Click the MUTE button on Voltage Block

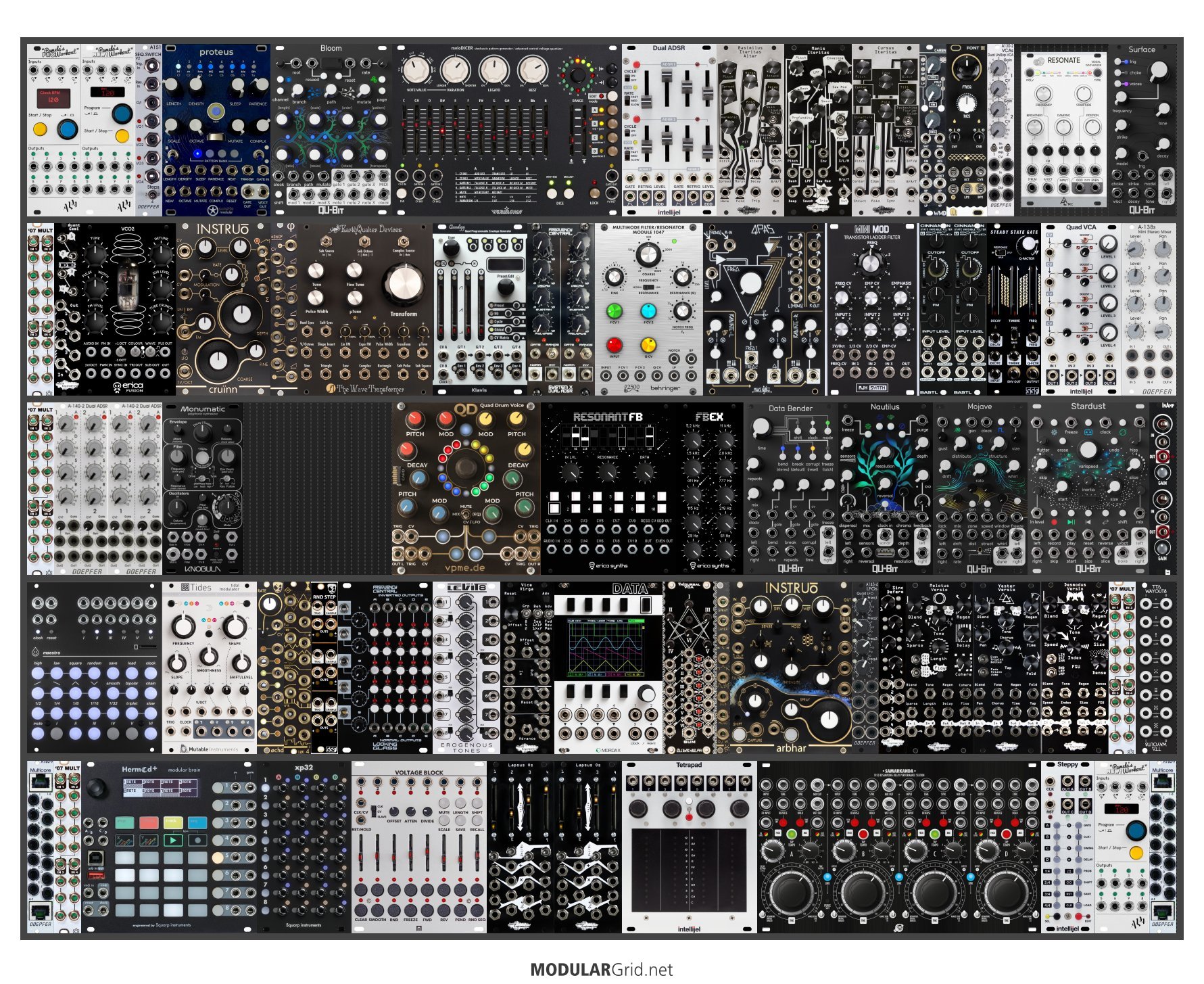click(443, 803)
